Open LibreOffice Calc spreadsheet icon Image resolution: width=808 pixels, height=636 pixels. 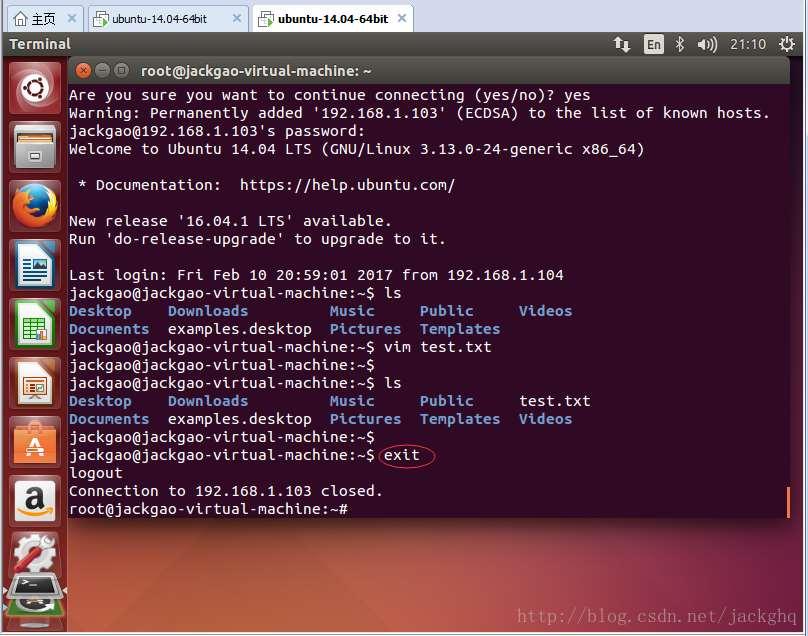click(36, 325)
